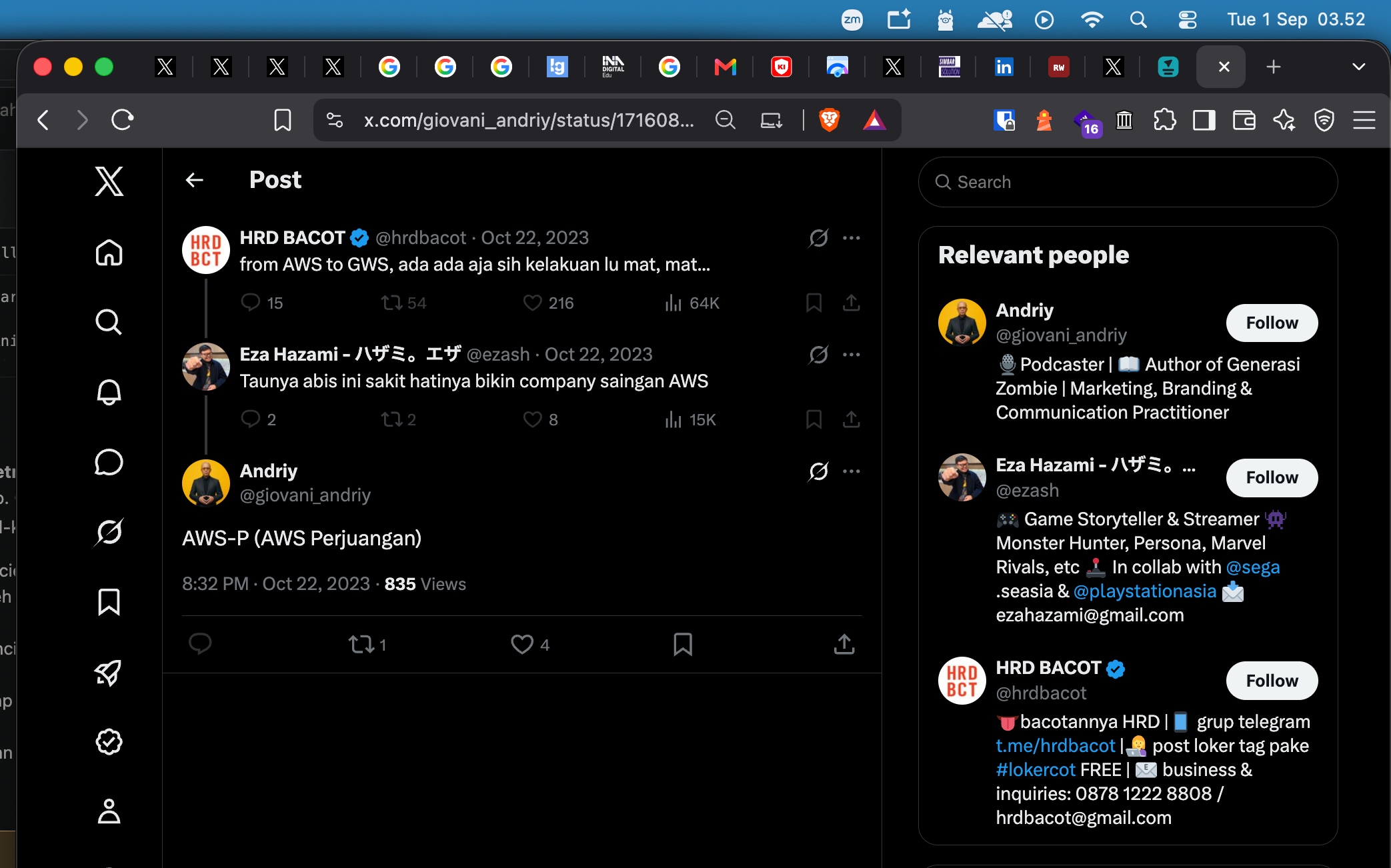Viewport: 1391px width, 868px height.
Task: Go back using the Post back arrow
Action: pyautogui.click(x=195, y=180)
